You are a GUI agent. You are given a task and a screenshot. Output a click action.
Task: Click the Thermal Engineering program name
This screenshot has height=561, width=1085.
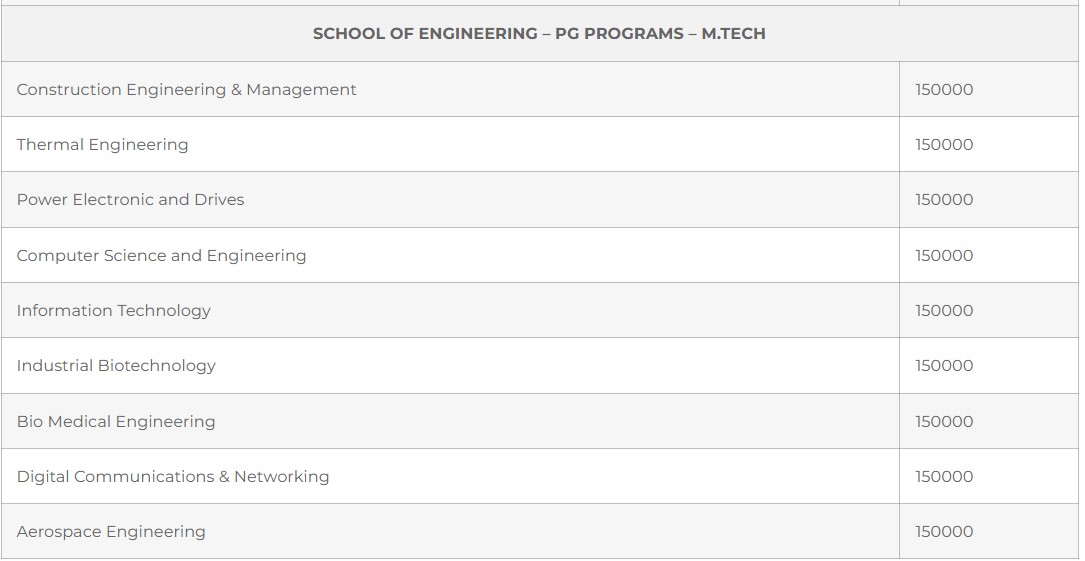[102, 145]
